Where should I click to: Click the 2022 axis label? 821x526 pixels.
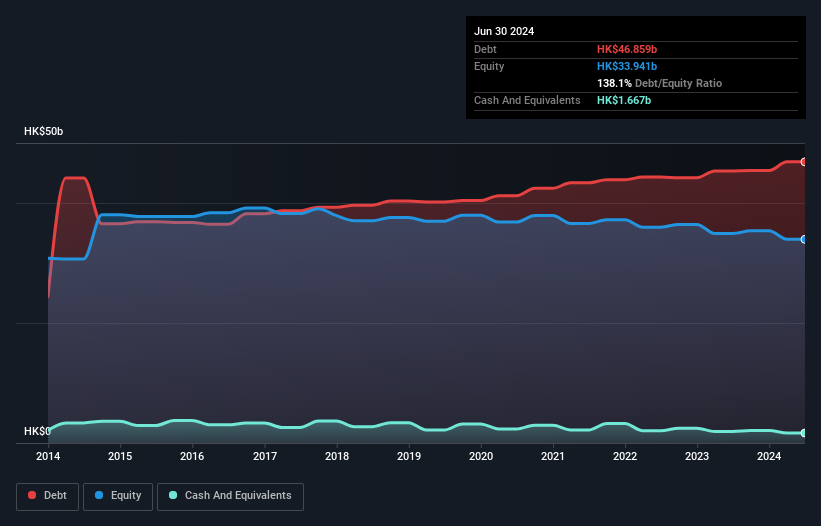pos(625,456)
